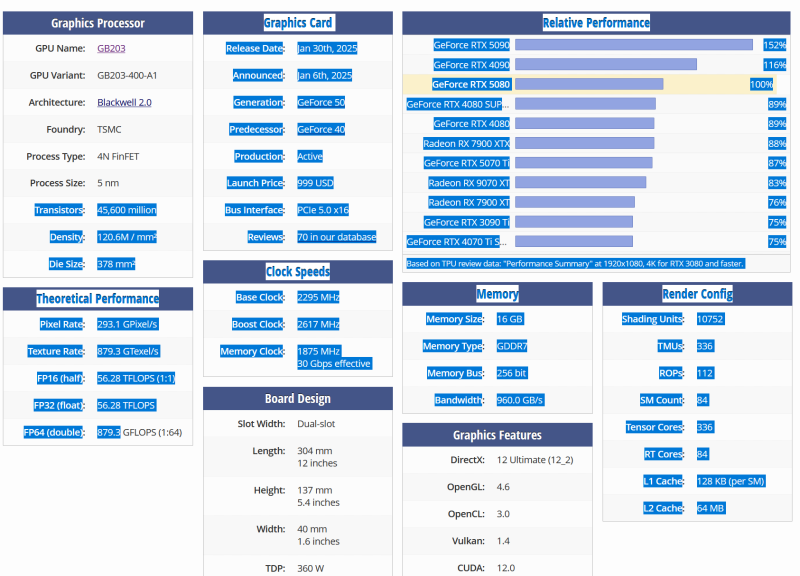The width and height of the screenshot is (800, 576).
Task: Click the '4N FinFET' process type value
Action: [118, 157]
